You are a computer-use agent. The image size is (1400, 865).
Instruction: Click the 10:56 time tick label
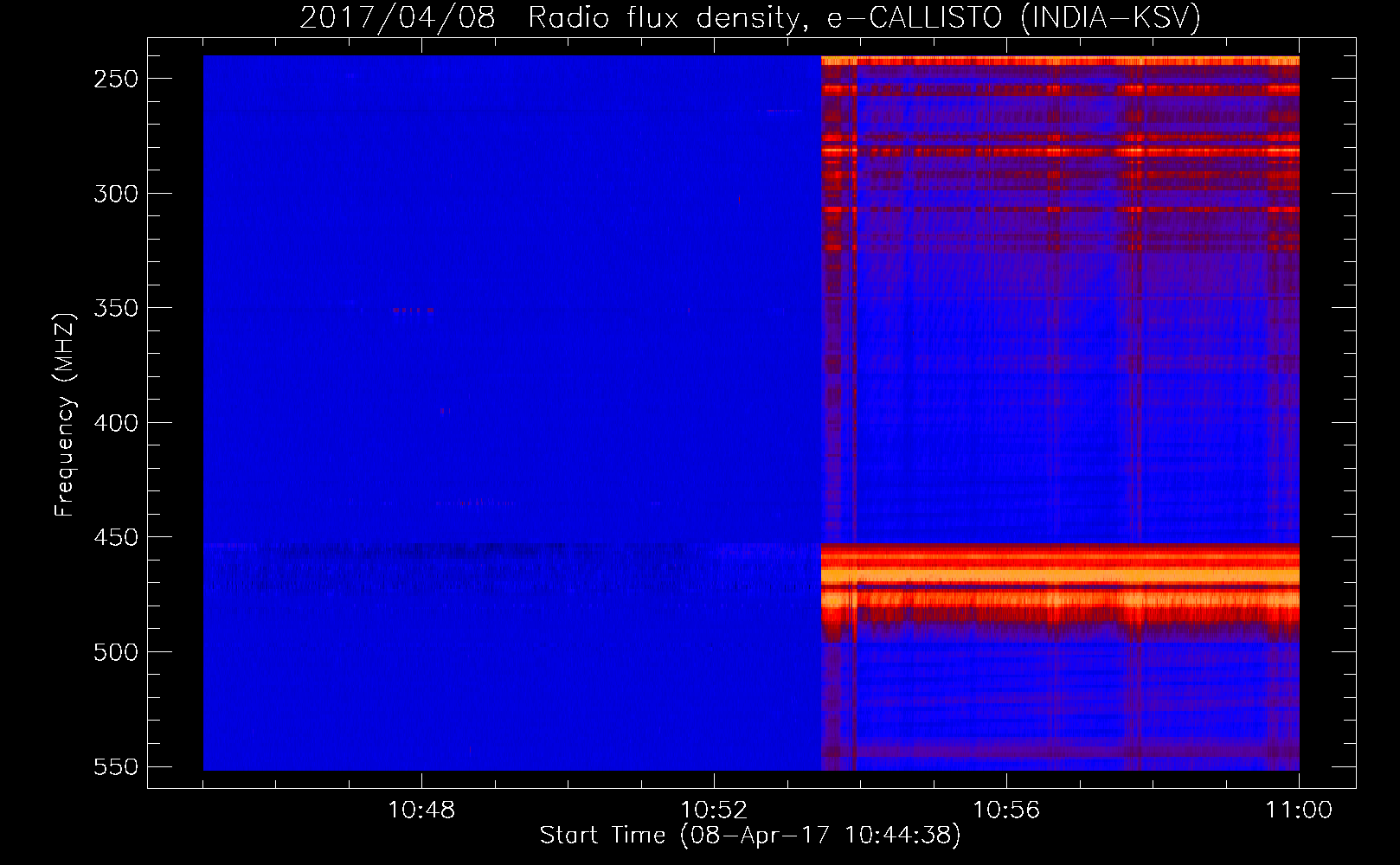(1006, 811)
